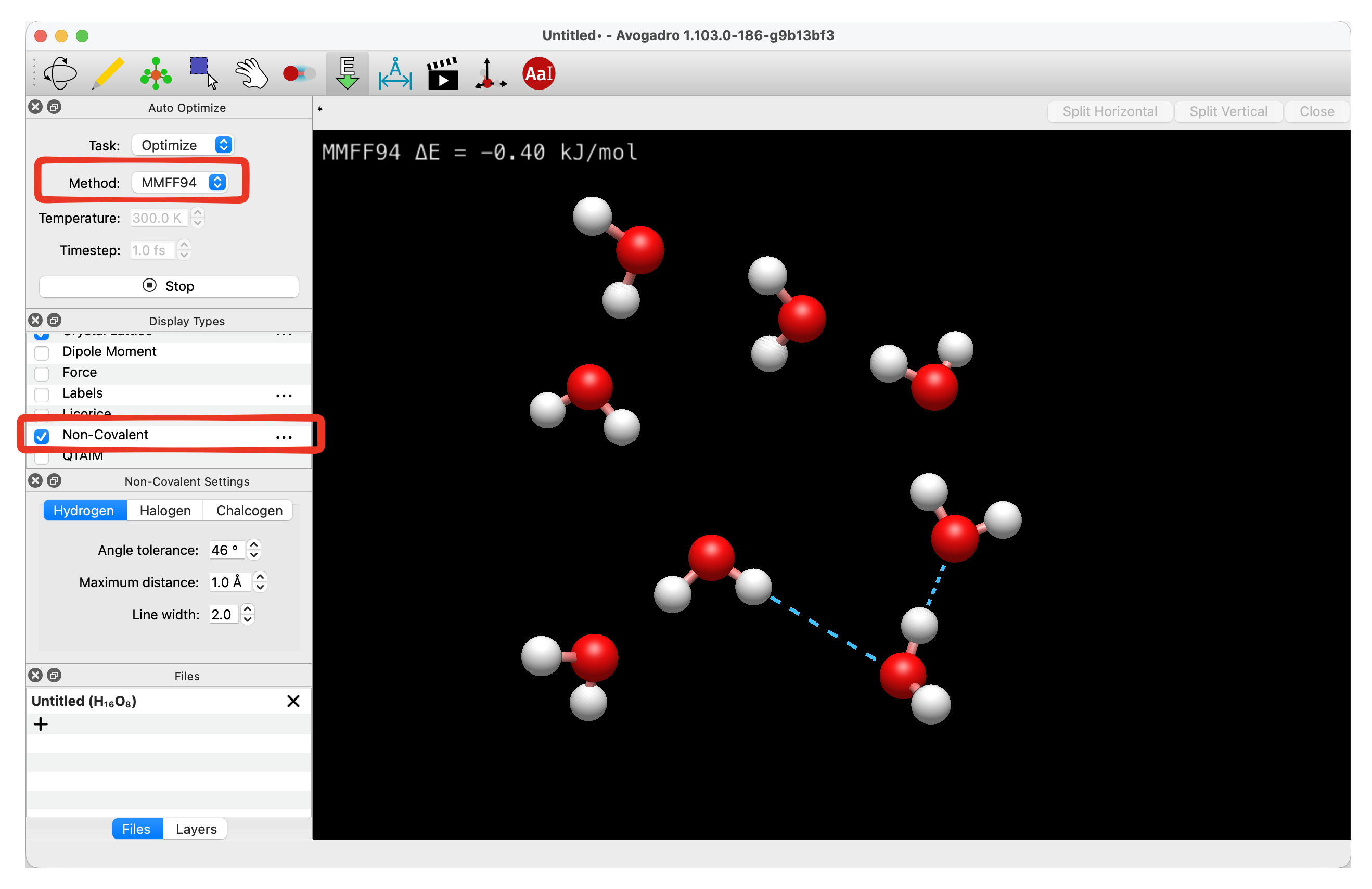Click the red AaI Label tool
The height and width of the screenshot is (889, 1372).
(538, 73)
